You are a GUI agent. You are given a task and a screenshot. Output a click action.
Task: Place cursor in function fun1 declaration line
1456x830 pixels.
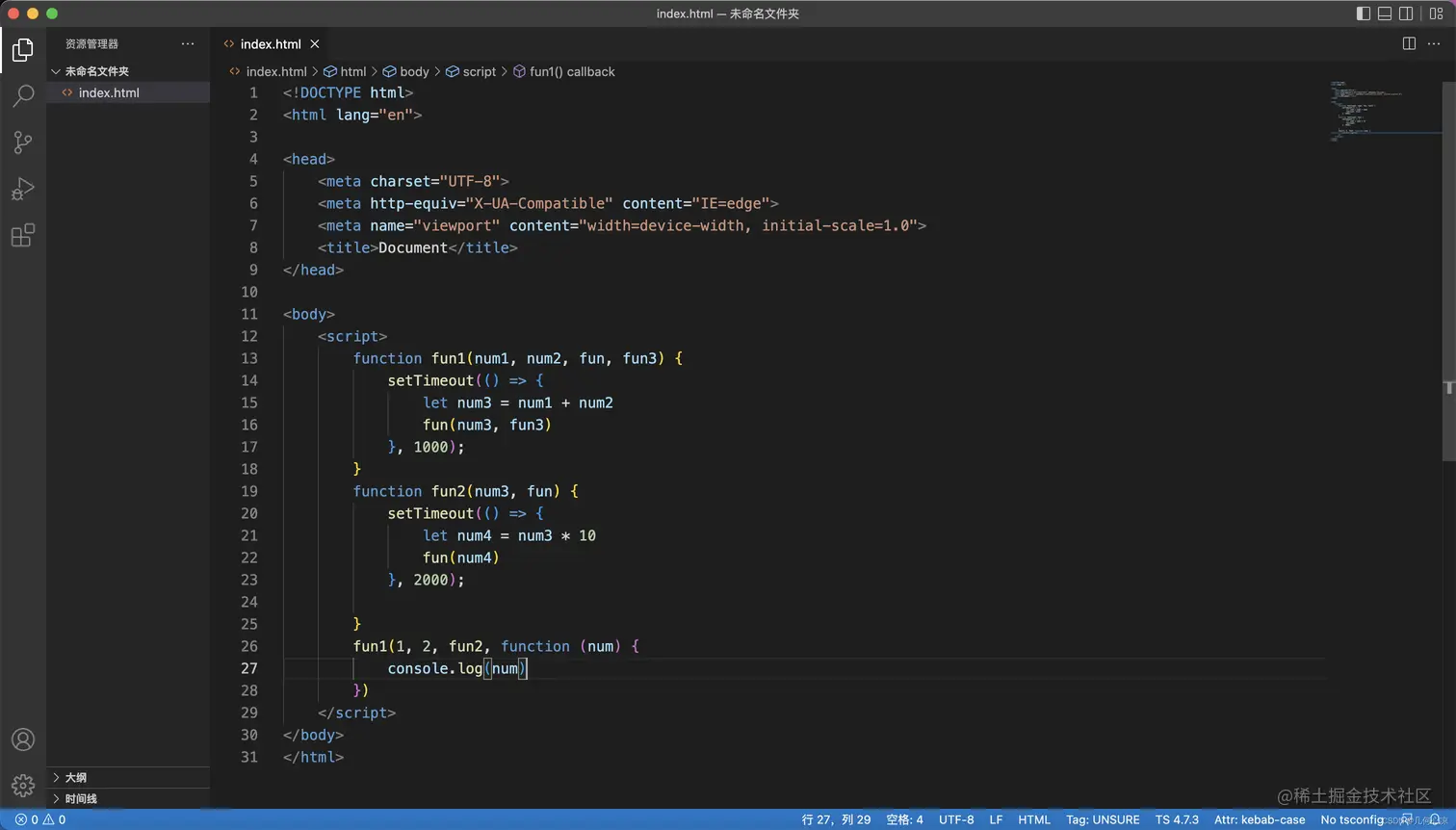coord(518,358)
